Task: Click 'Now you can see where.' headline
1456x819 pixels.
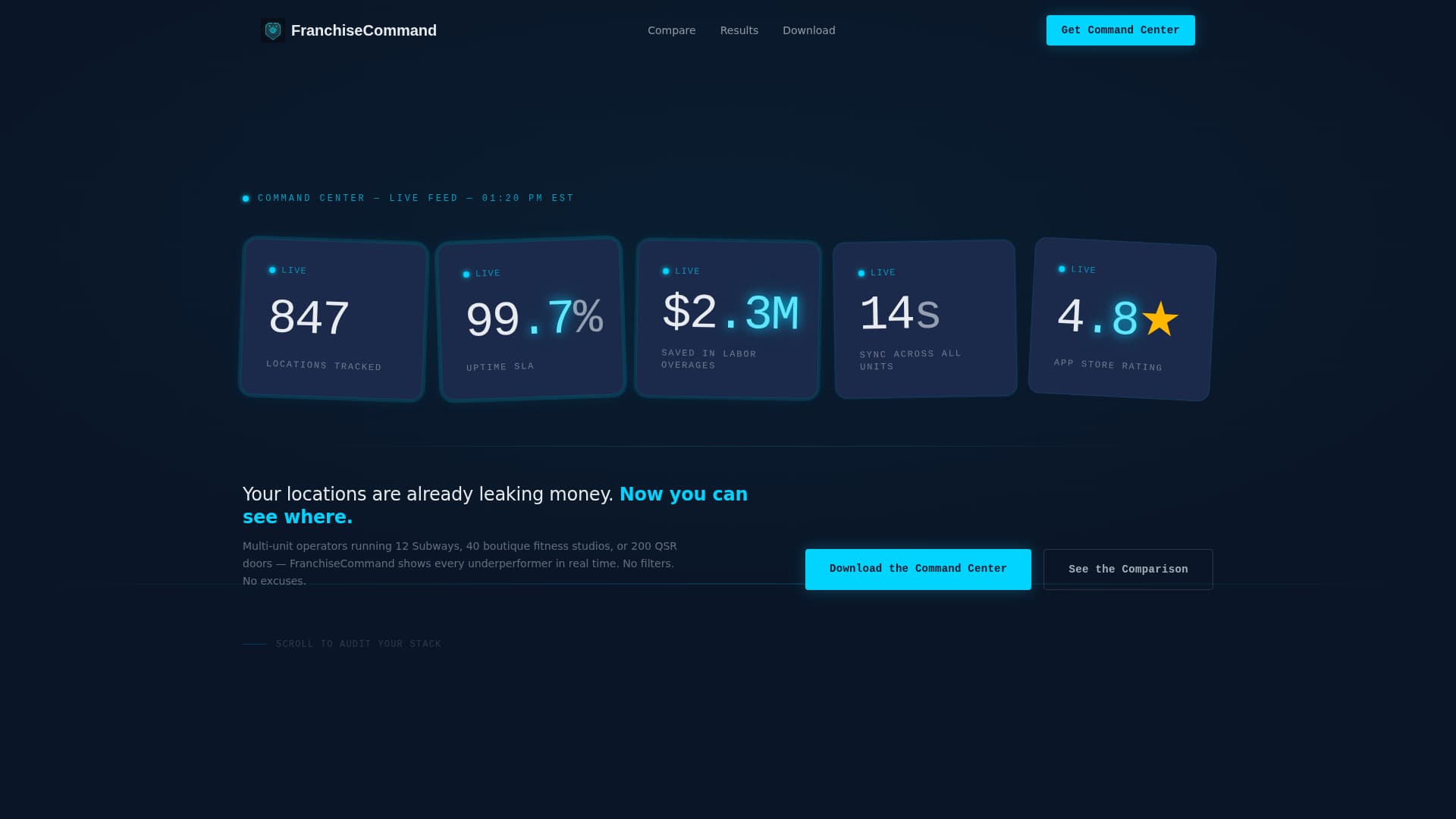Action: point(495,505)
